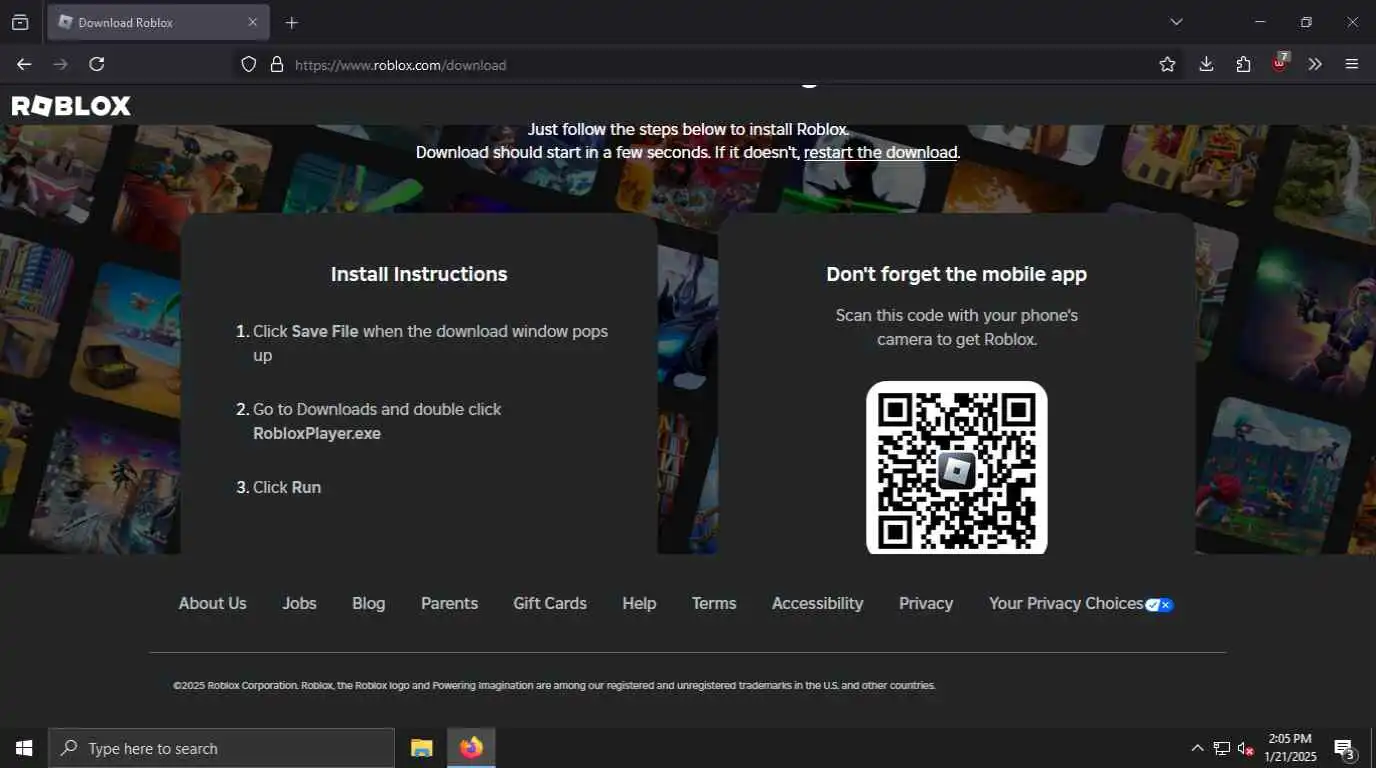Reload the current page
The image size is (1376, 768).
click(x=97, y=64)
